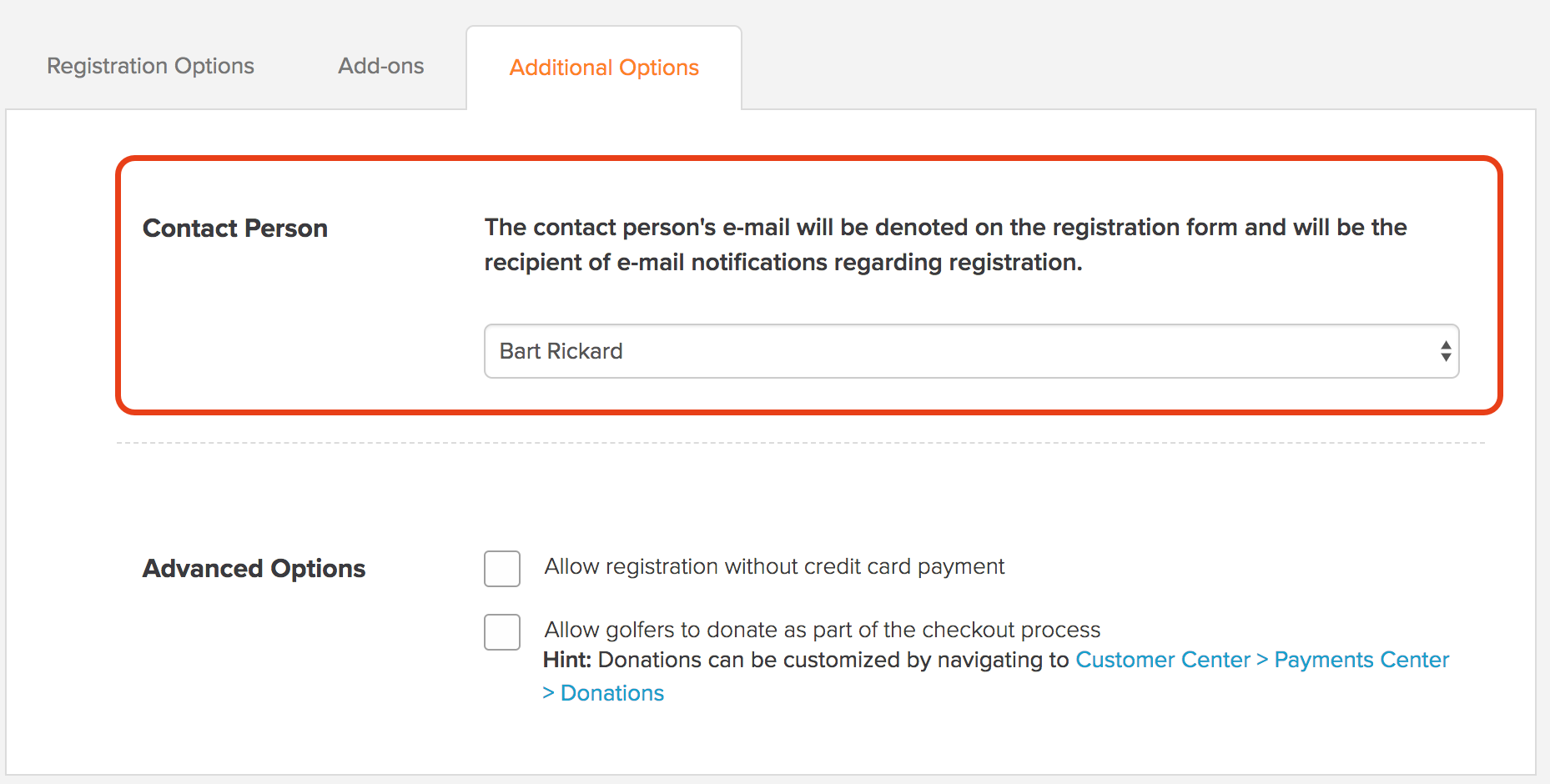
Task: Click the Bart Rickard selected name
Action: tap(561, 351)
